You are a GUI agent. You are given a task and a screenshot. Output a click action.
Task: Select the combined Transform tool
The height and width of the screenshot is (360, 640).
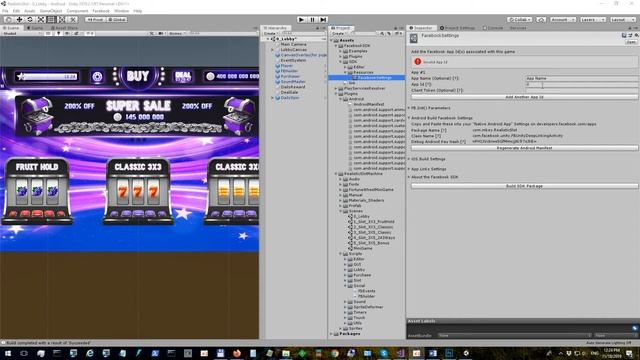point(62,19)
